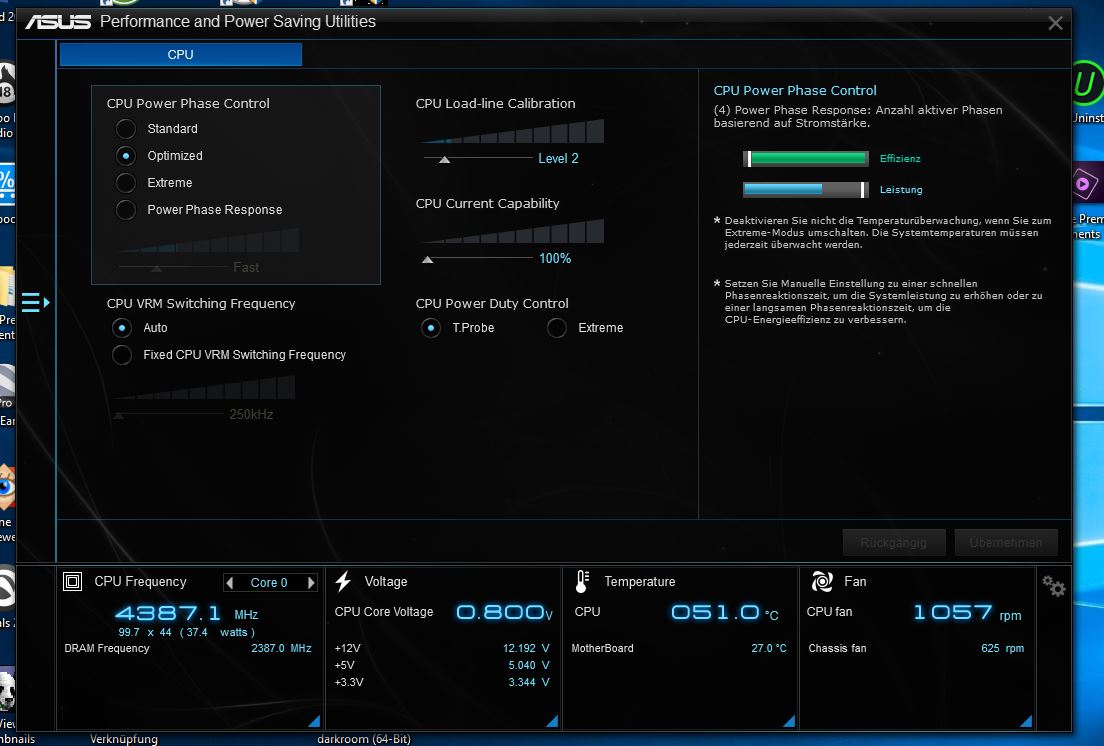Select previous core with left arrow

point(230,583)
